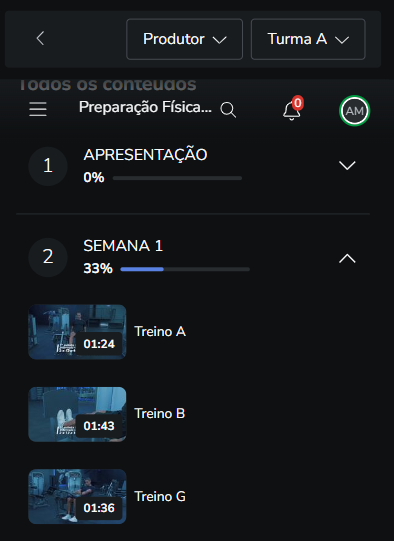Click the Treino B video thumbnail
The height and width of the screenshot is (541, 394).
[77, 414]
